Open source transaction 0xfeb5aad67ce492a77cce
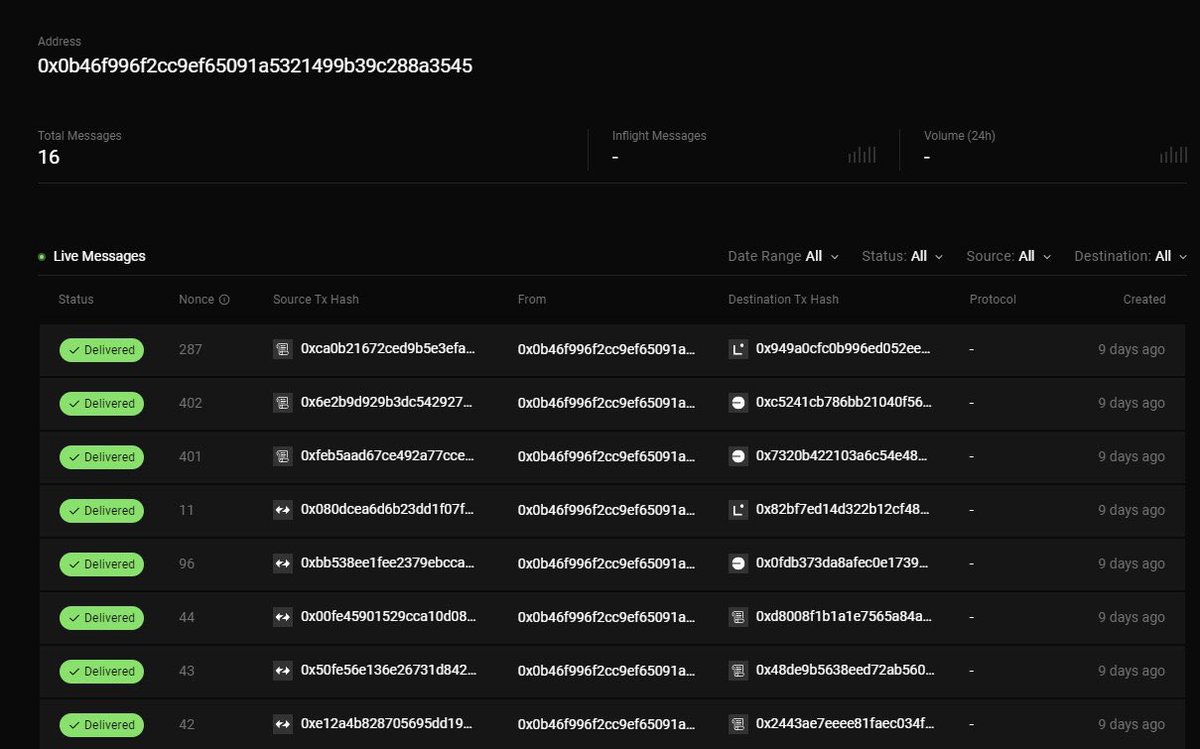Viewport: 1200px width, 749px height. [x=388, y=456]
